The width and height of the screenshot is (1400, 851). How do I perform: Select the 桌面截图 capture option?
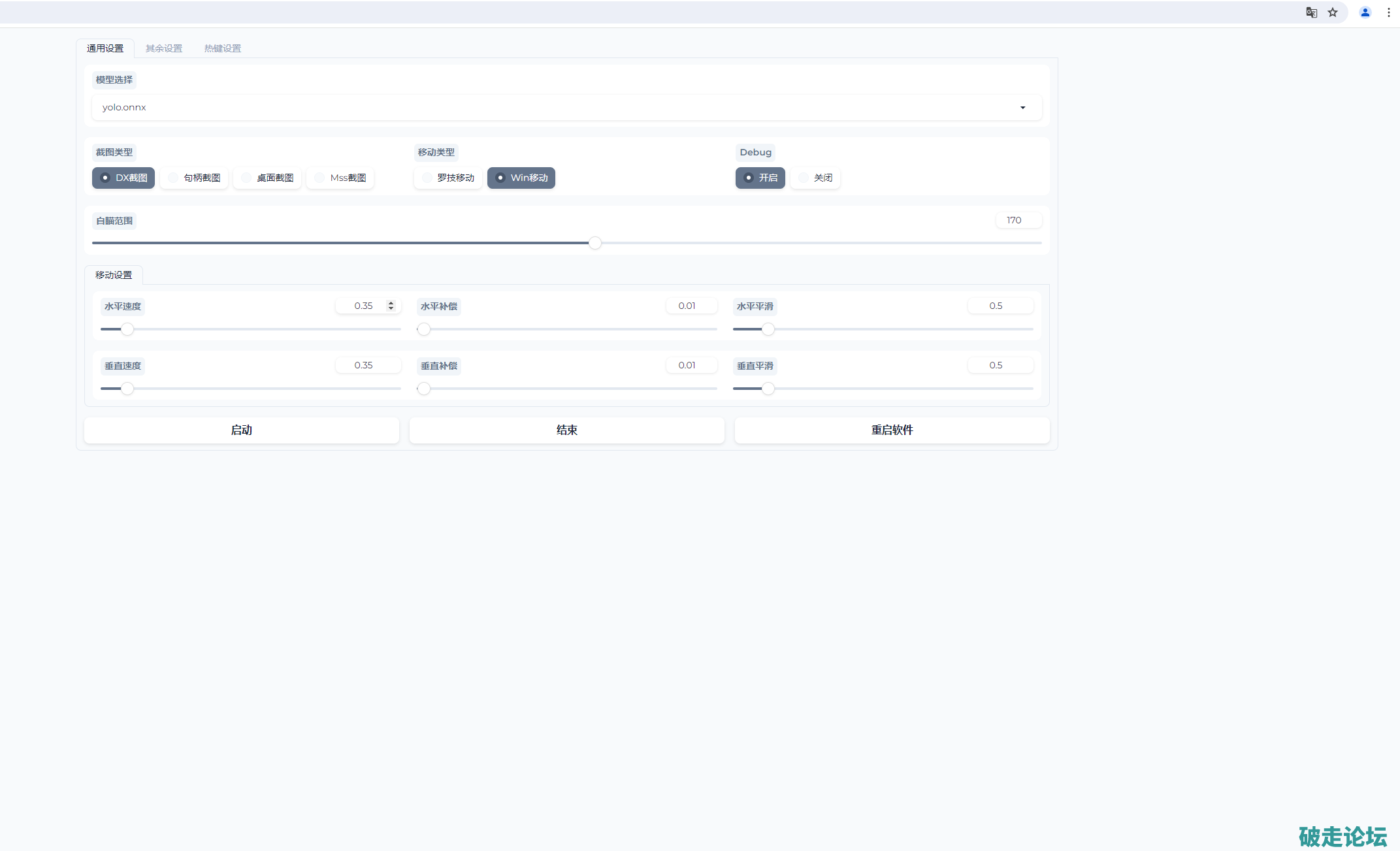coord(267,178)
